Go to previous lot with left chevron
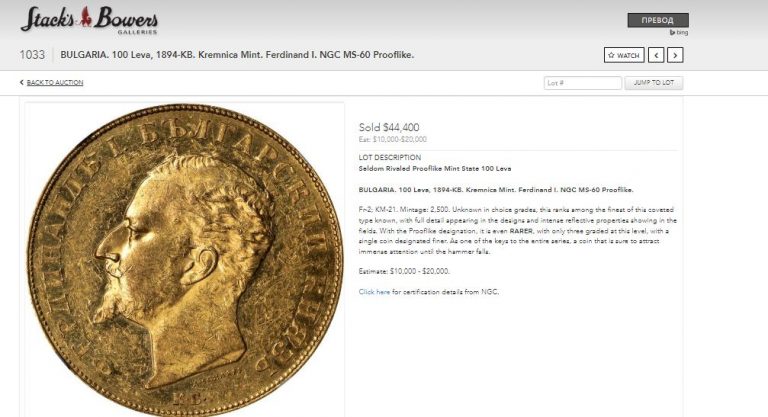768x417 pixels. pos(656,55)
